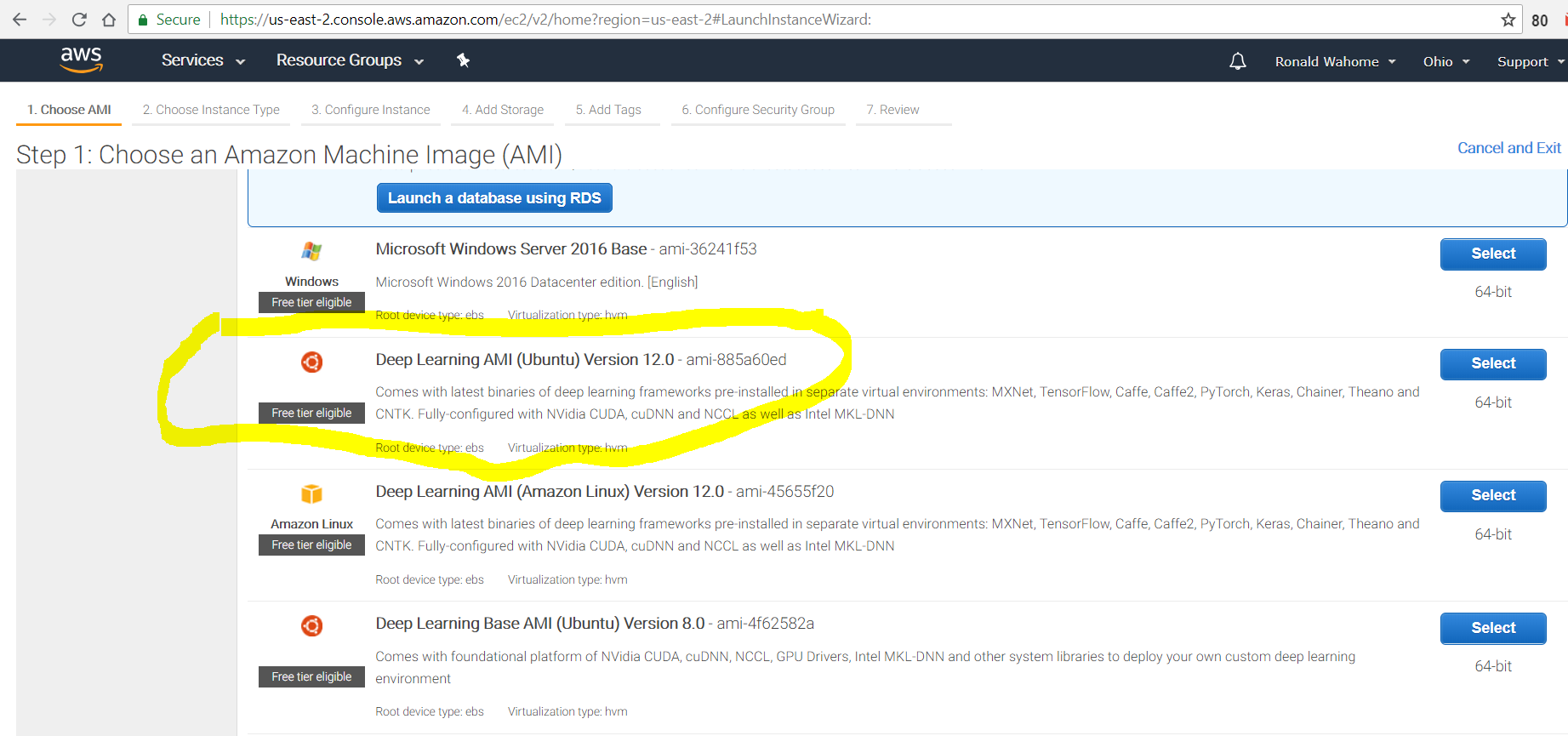Open 6. Configure Security Group step
The width and height of the screenshot is (1568, 736).
coord(758,110)
